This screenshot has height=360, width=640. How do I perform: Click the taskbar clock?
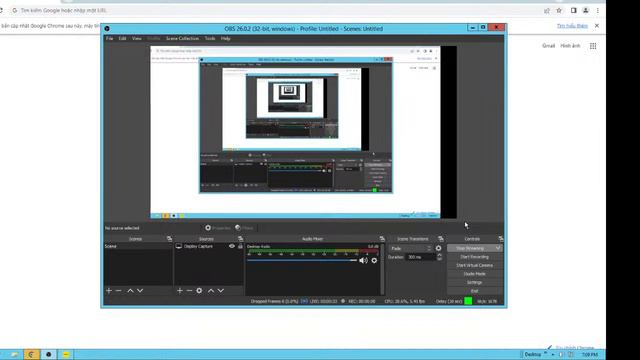click(x=590, y=354)
